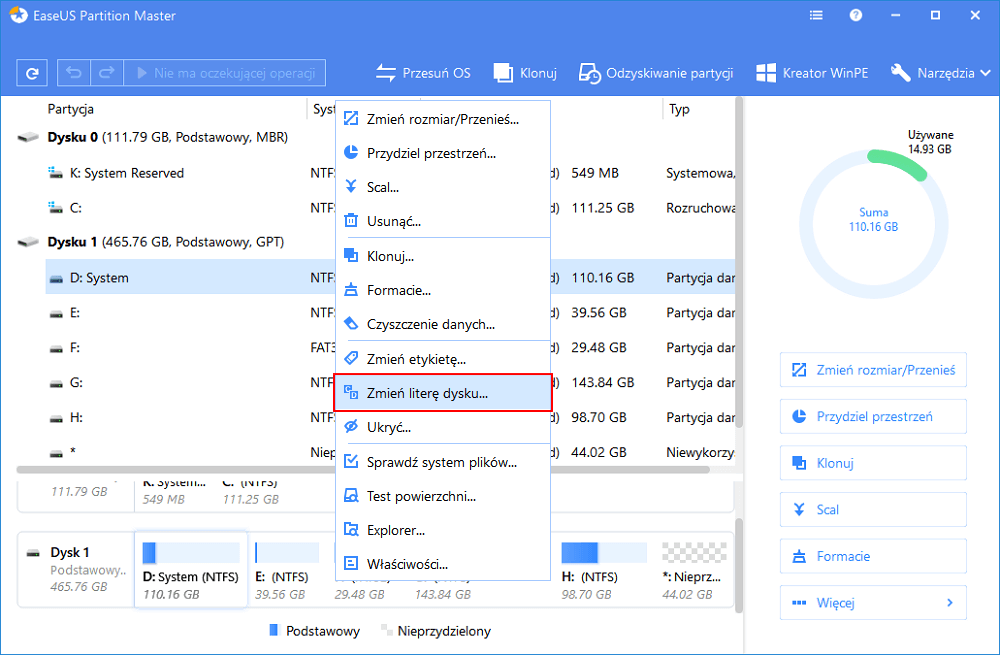Click Formacie button in side panel
1000x655 pixels.
(873, 556)
